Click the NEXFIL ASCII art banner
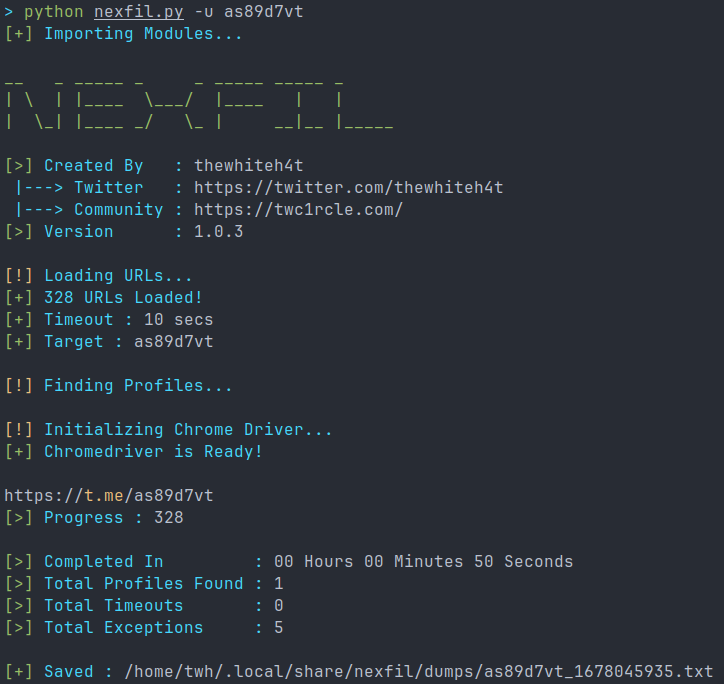Viewport: 724px width, 684px height. (199, 105)
